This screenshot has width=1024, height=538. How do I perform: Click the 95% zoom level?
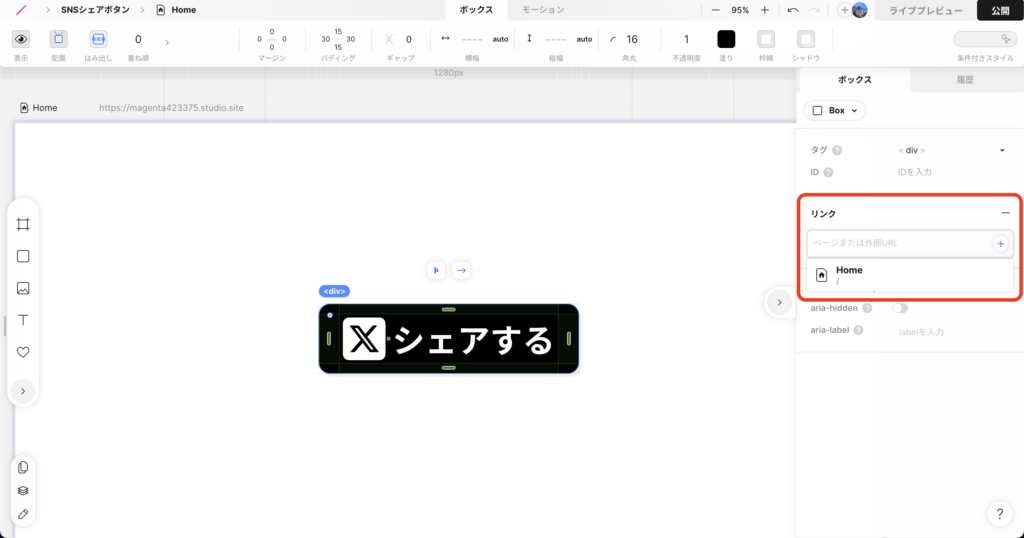pyautogui.click(x=740, y=10)
